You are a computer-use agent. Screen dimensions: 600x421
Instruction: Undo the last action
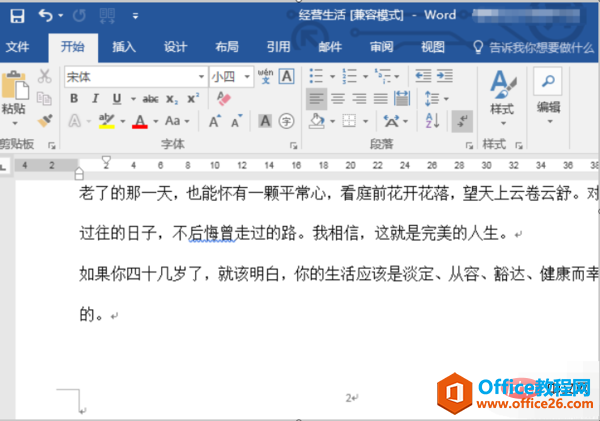click(x=46, y=16)
